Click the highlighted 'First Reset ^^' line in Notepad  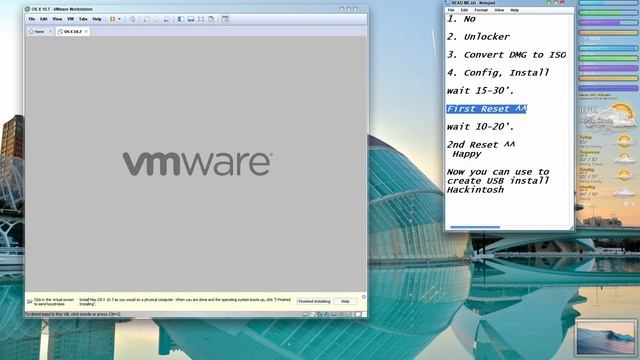click(x=487, y=109)
